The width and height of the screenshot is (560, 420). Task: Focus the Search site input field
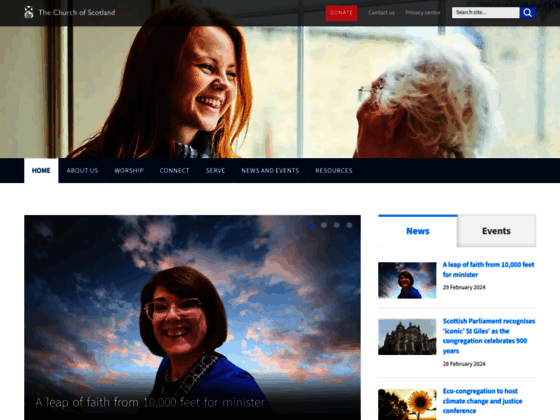tap(485, 12)
